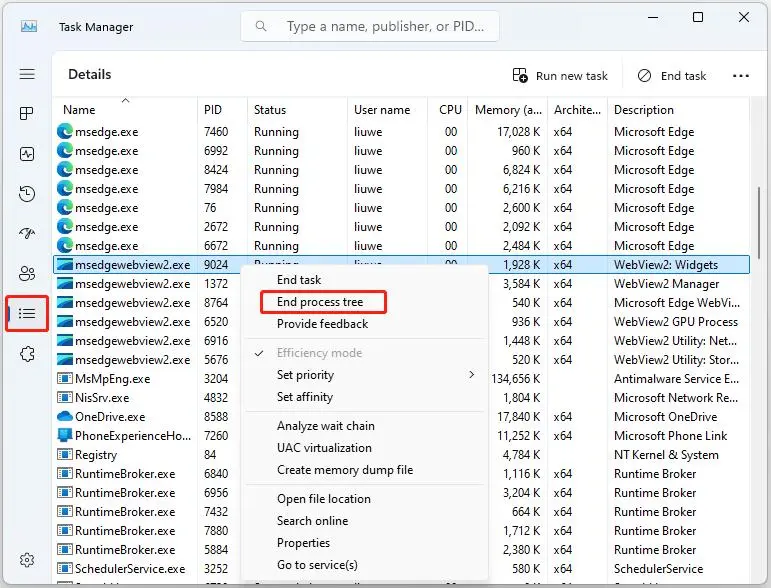Click the PID 3252 cell
Viewport: 771px width, 588px height.
click(216, 569)
